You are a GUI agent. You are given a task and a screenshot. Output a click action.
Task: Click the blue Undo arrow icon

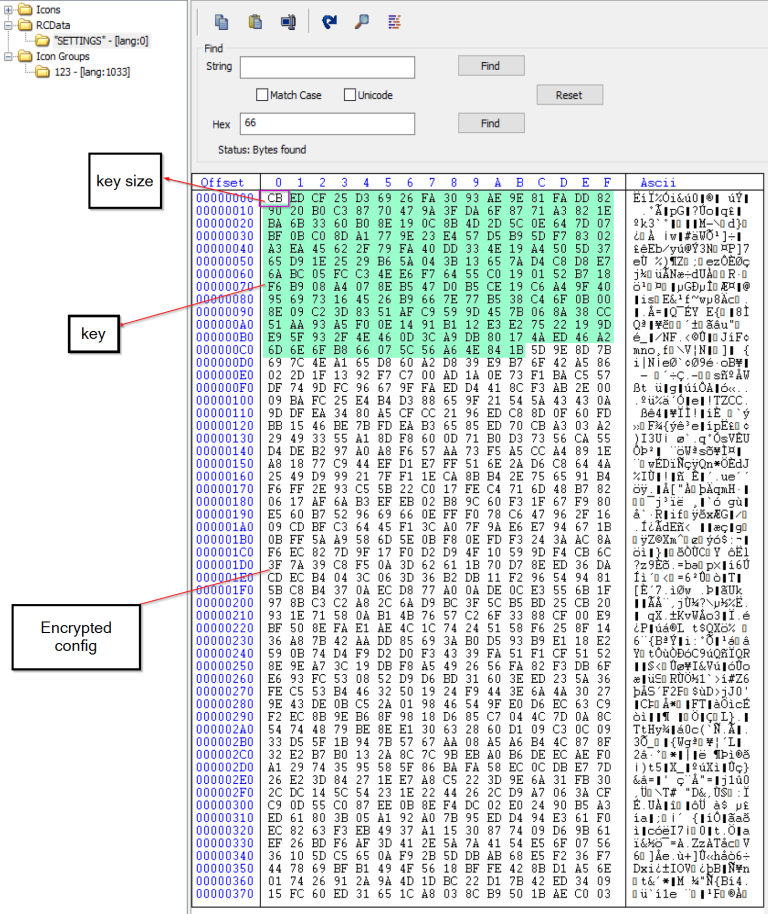click(329, 21)
